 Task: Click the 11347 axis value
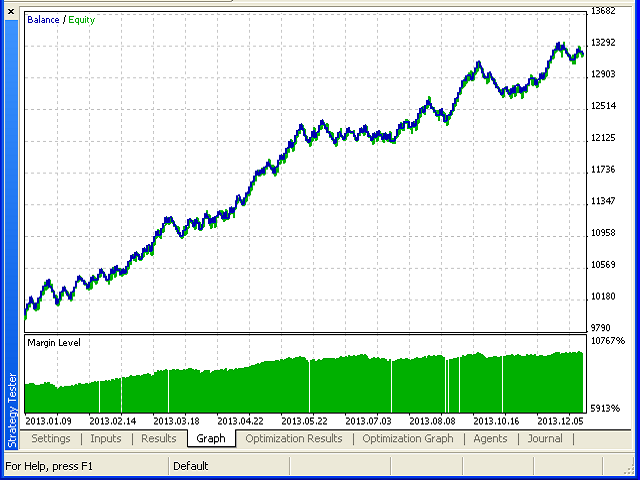tap(603, 201)
